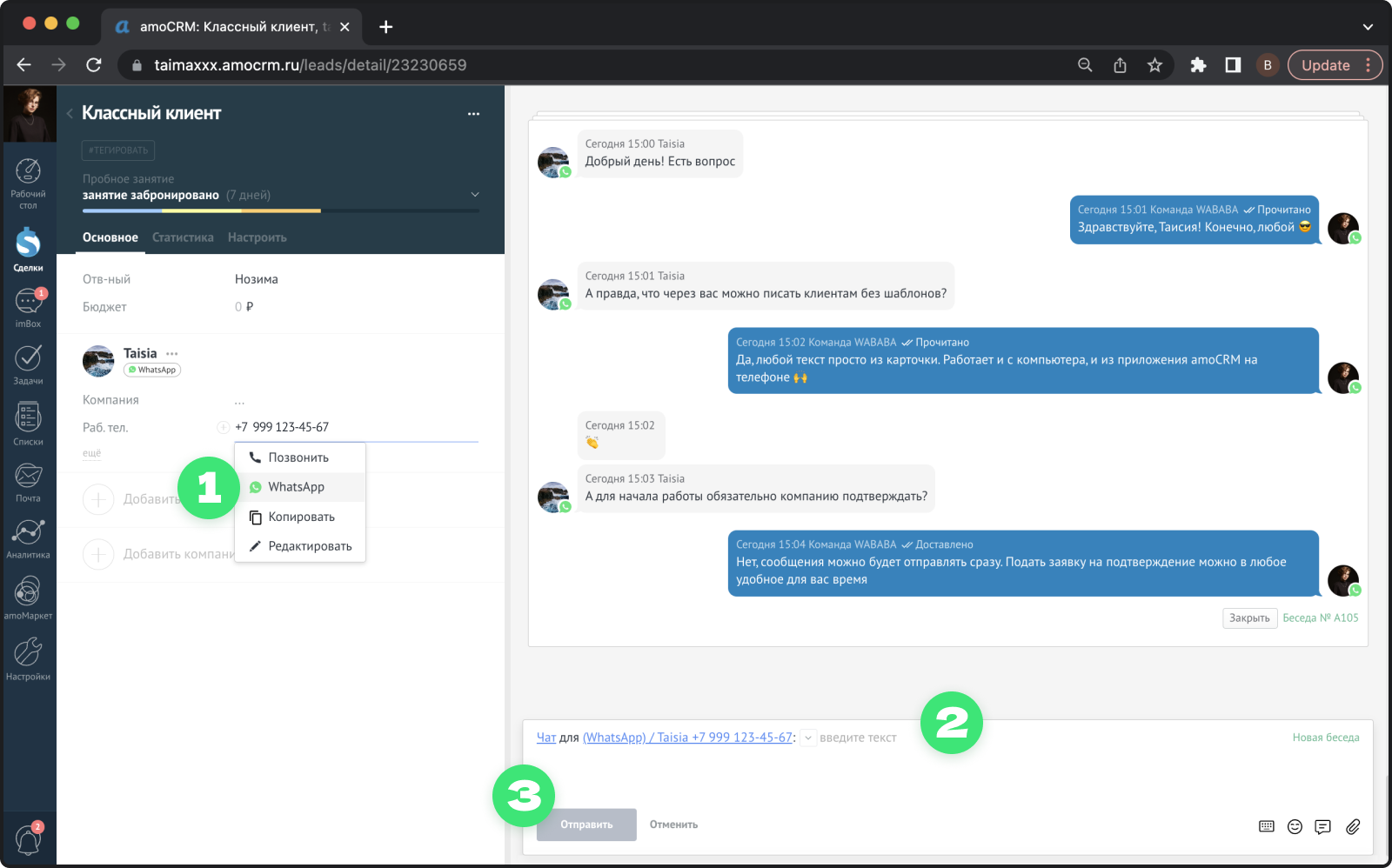Screen dimensions: 1392x868
Task: Open the emoji picker in the chat
Action: (x=1295, y=826)
